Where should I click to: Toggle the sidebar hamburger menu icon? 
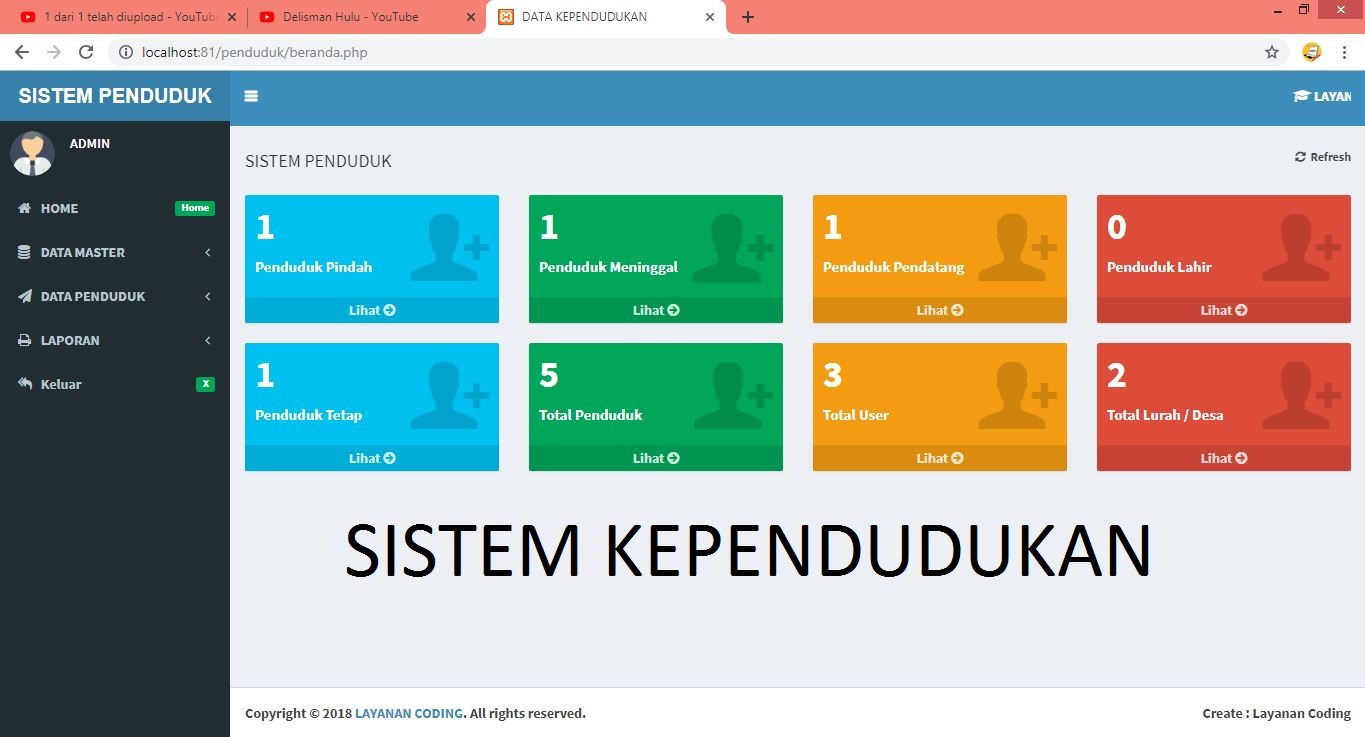tap(251, 96)
